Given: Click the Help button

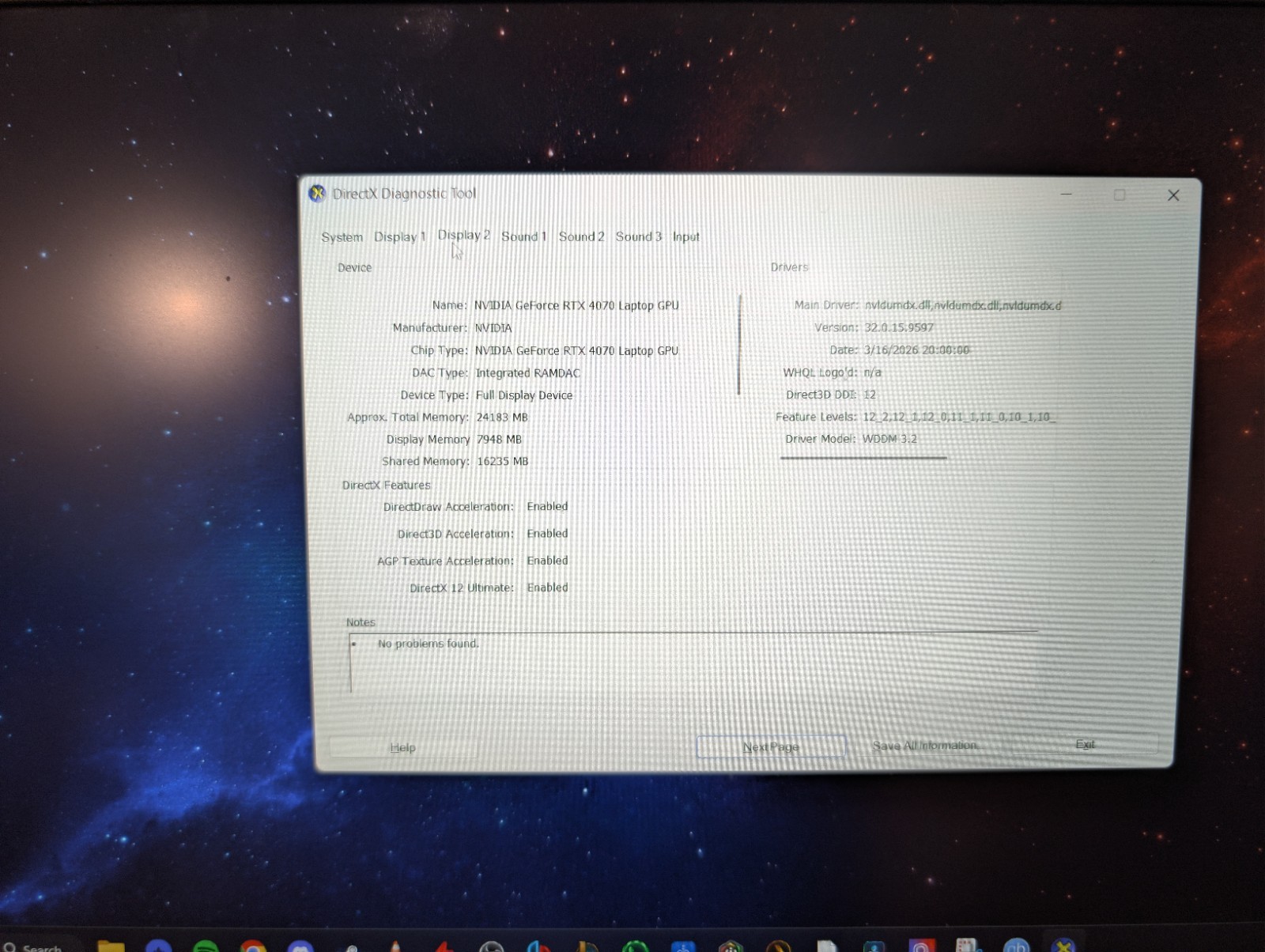Looking at the screenshot, I should click(x=402, y=747).
